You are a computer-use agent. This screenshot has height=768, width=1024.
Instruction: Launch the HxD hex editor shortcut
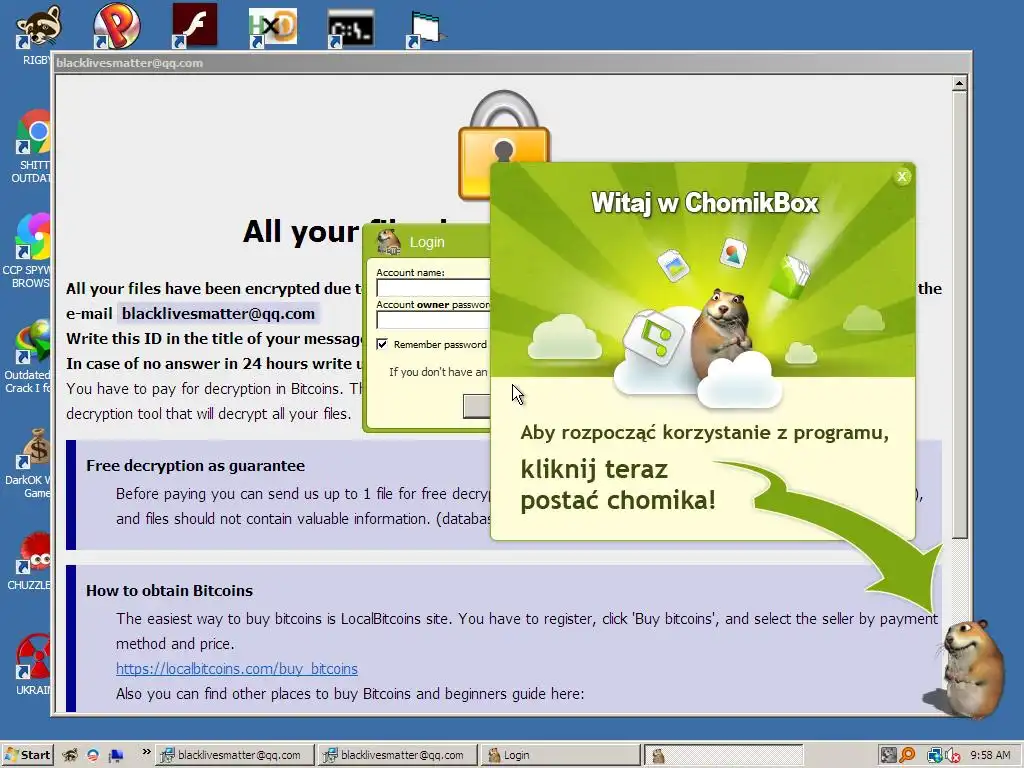(273, 27)
